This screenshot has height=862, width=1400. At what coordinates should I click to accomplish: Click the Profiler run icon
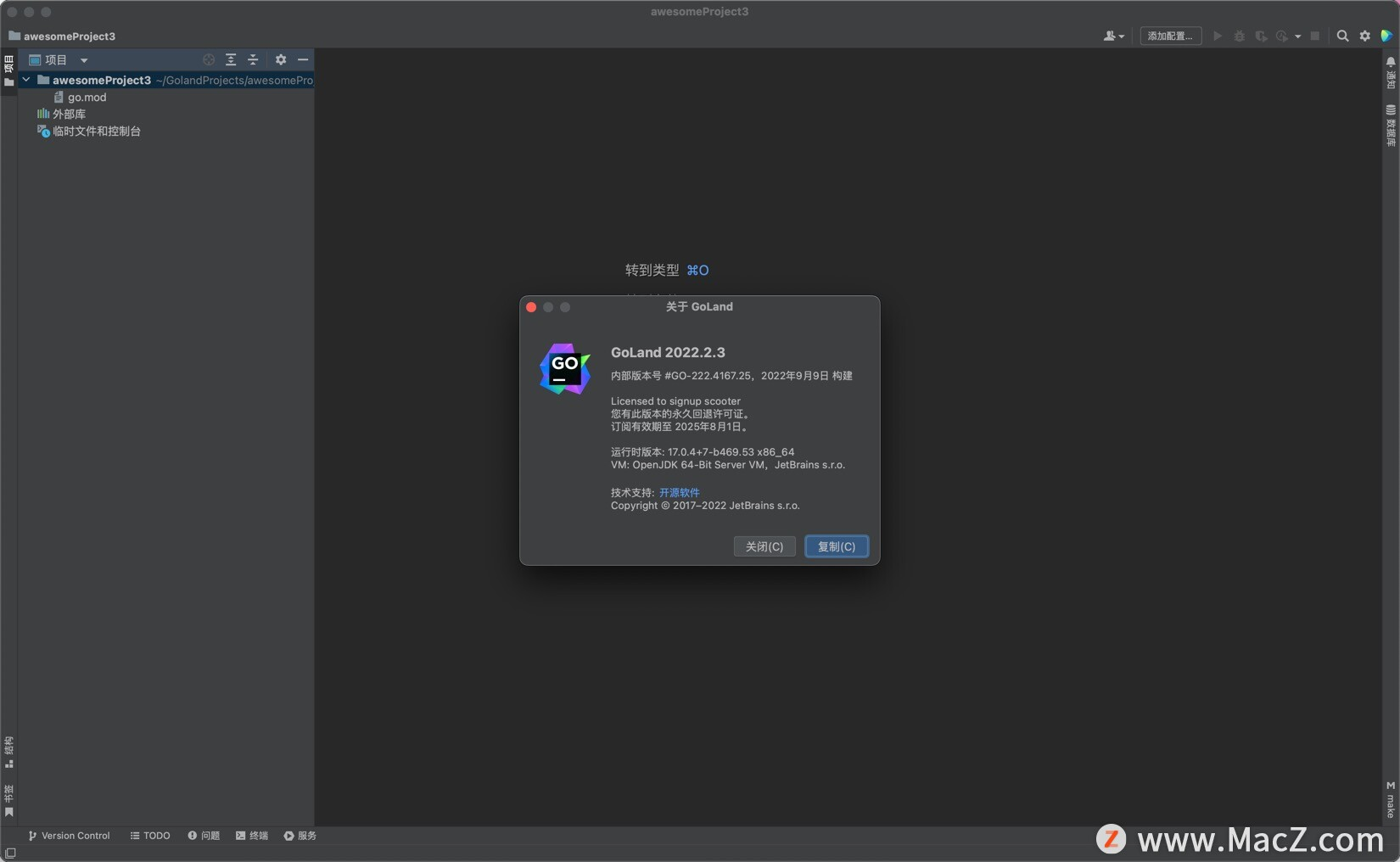[x=1282, y=36]
